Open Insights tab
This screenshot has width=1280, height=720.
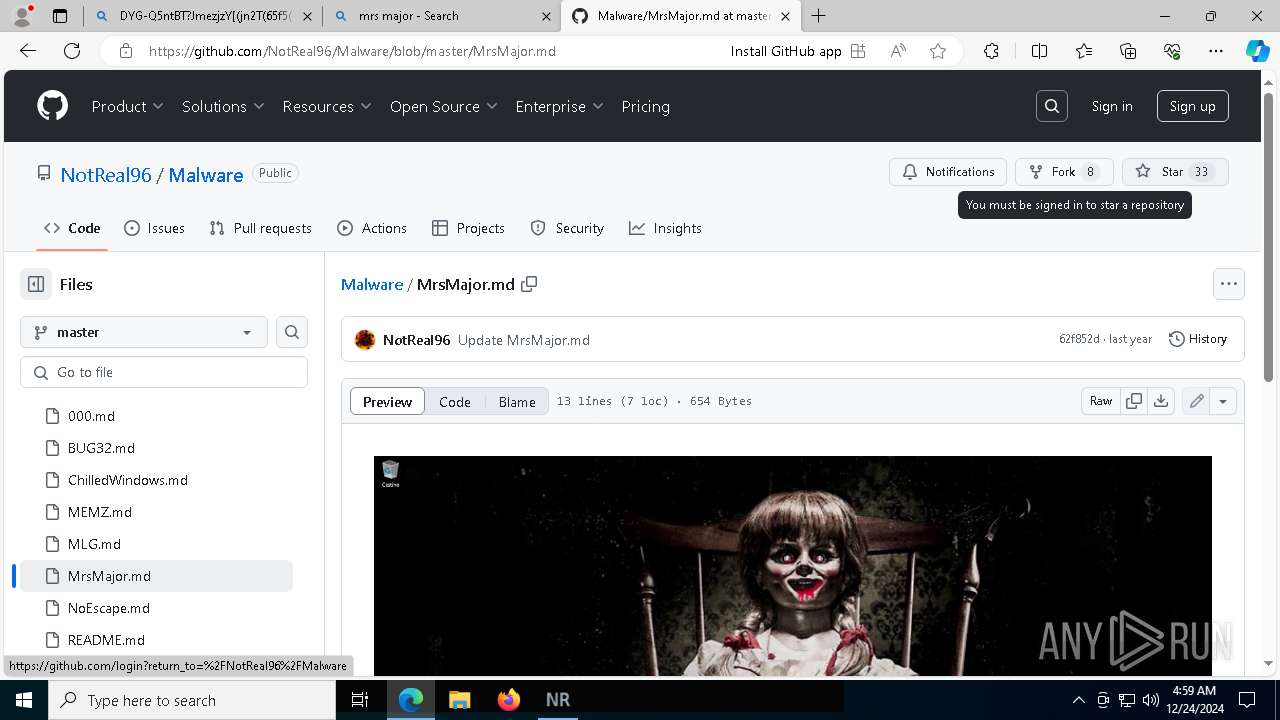click(665, 228)
